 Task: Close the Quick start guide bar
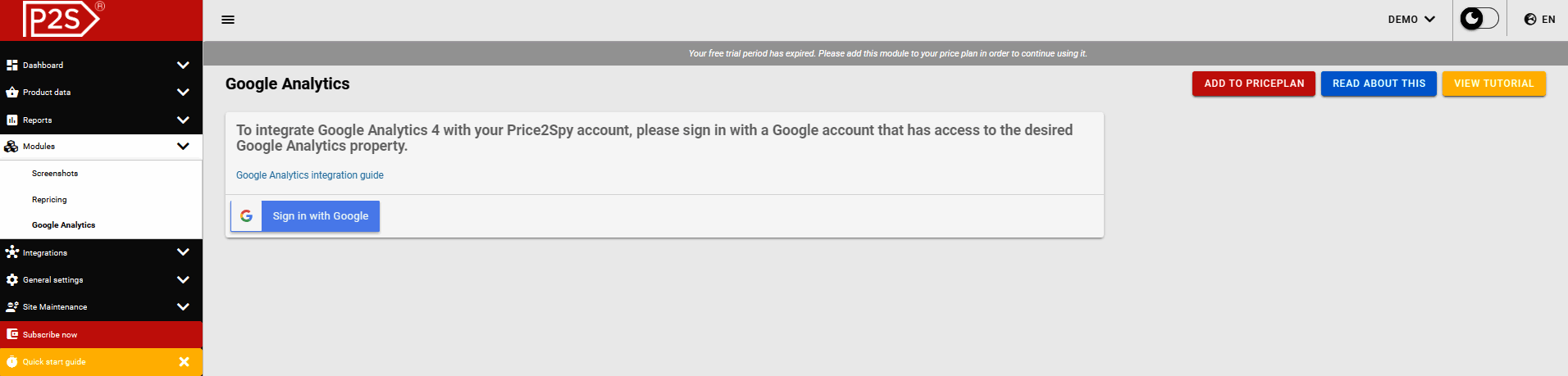click(184, 361)
